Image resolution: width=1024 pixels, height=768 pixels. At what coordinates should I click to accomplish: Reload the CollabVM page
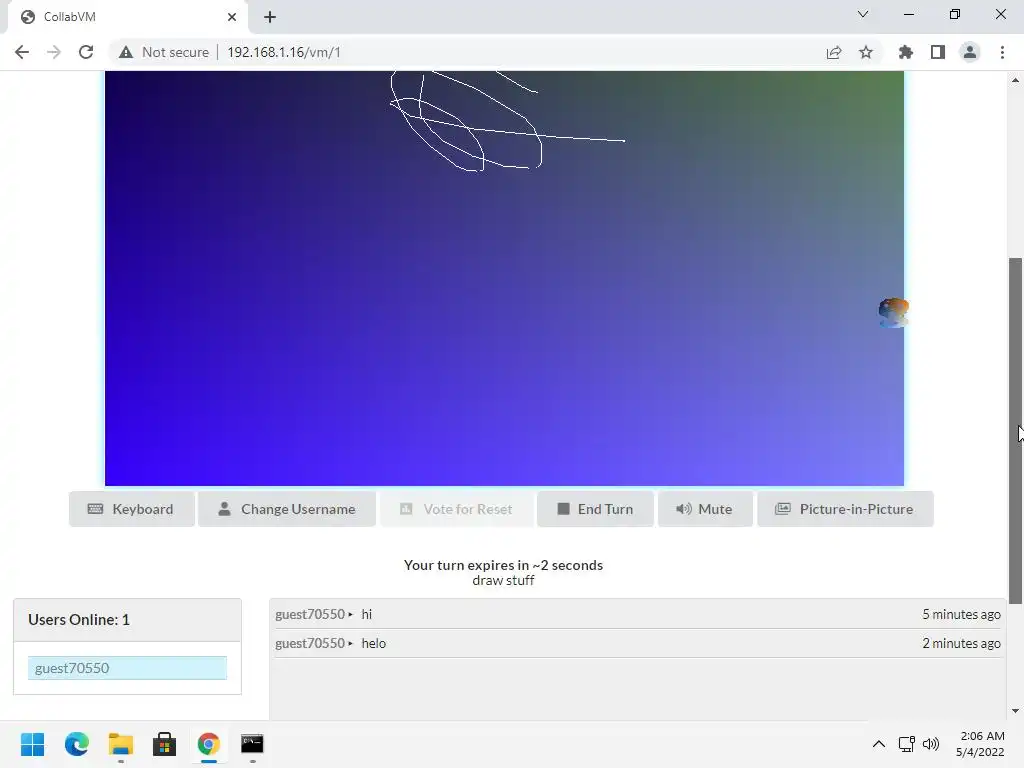pyautogui.click(x=86, y=52)
